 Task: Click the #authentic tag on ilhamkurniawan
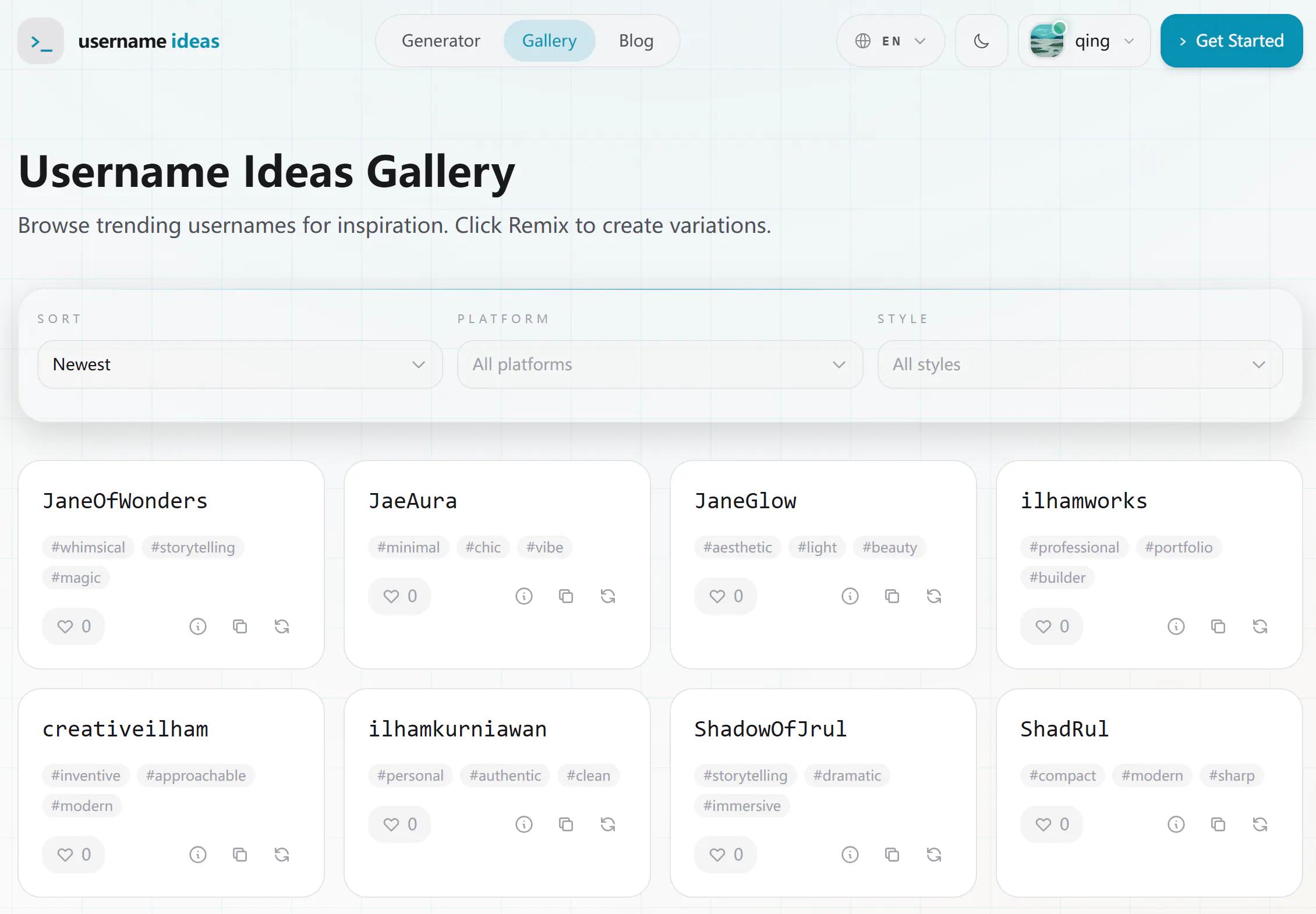pyautogui.click(x=505, y=775)
